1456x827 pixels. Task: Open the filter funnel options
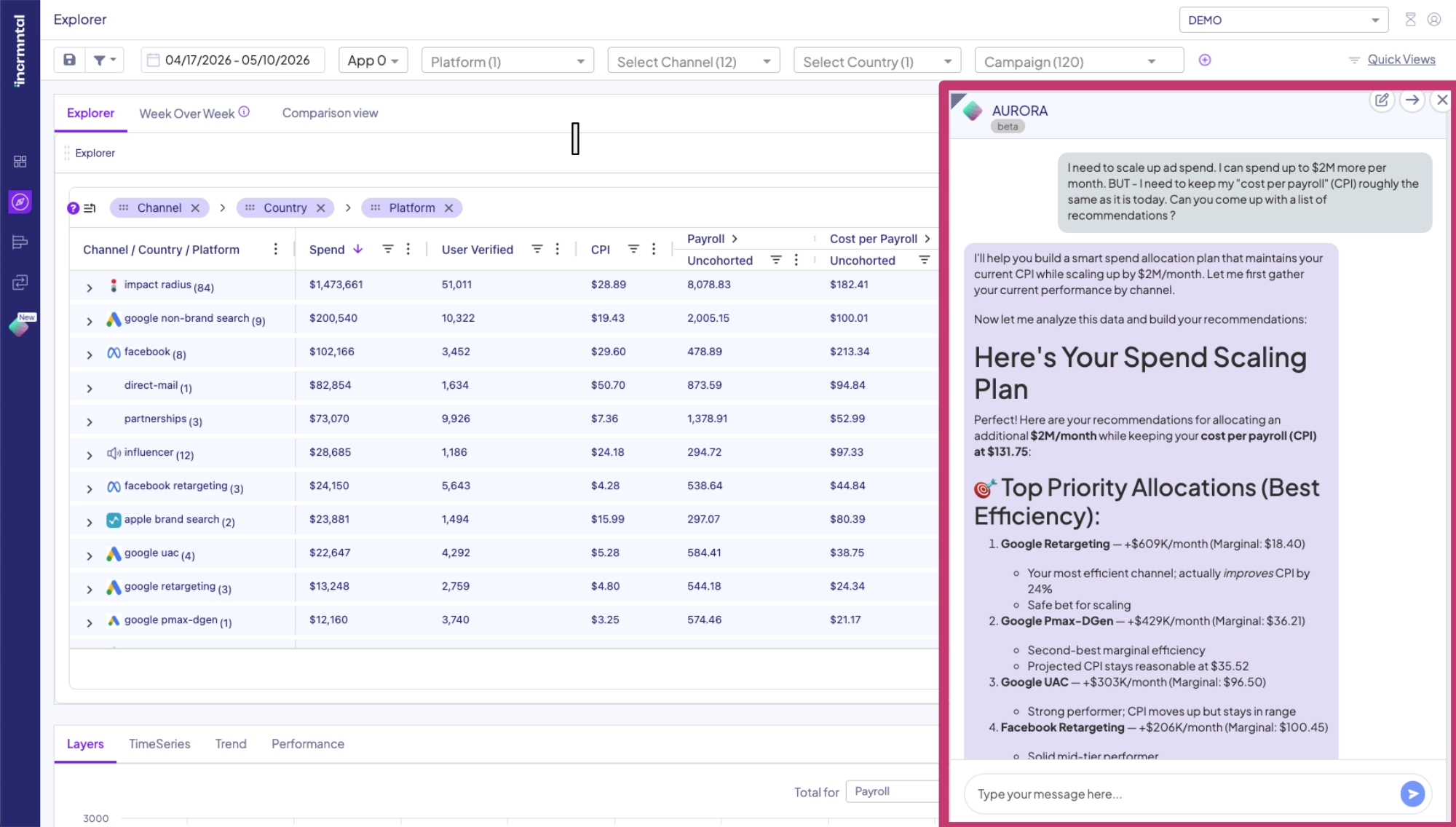coord(104,60)
